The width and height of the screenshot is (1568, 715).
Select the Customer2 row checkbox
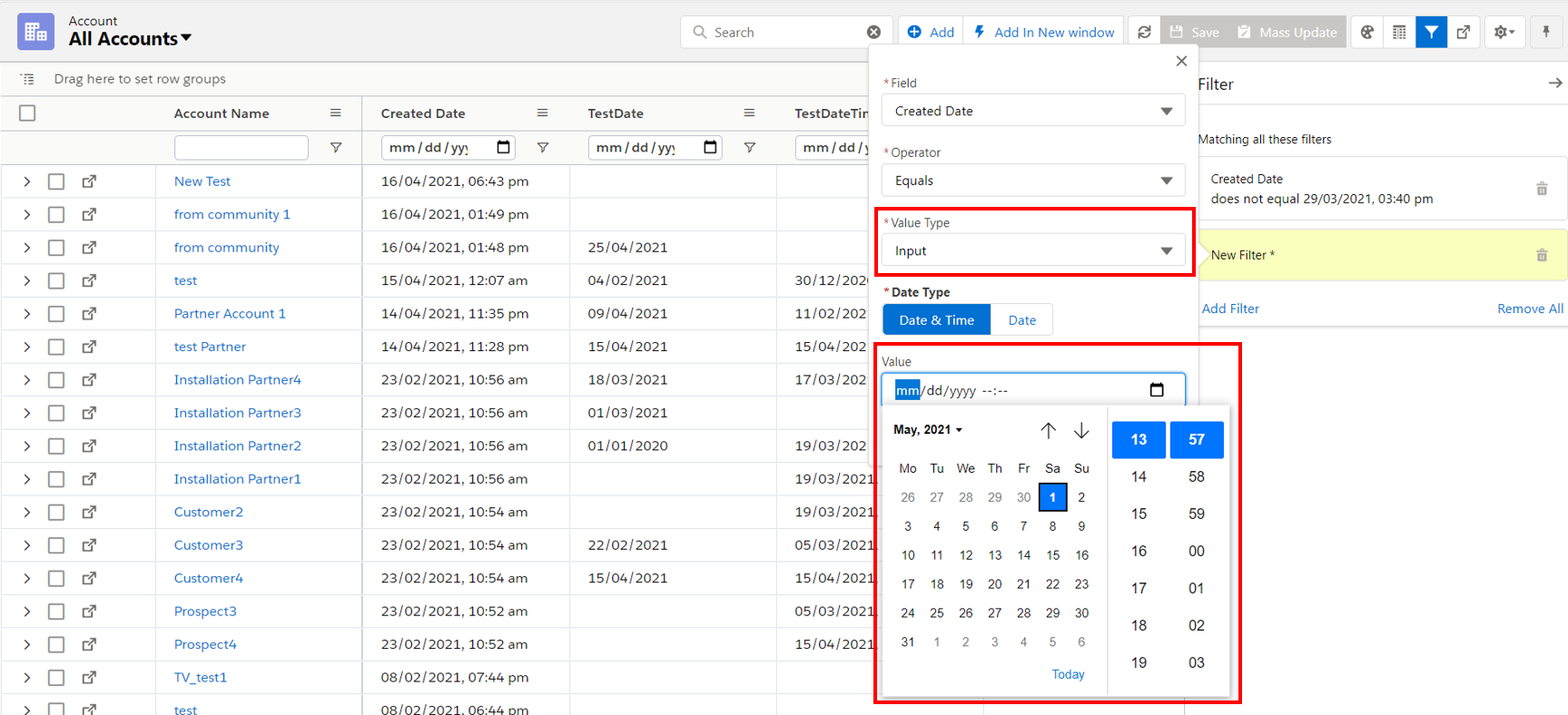click(x=56, y=513)
